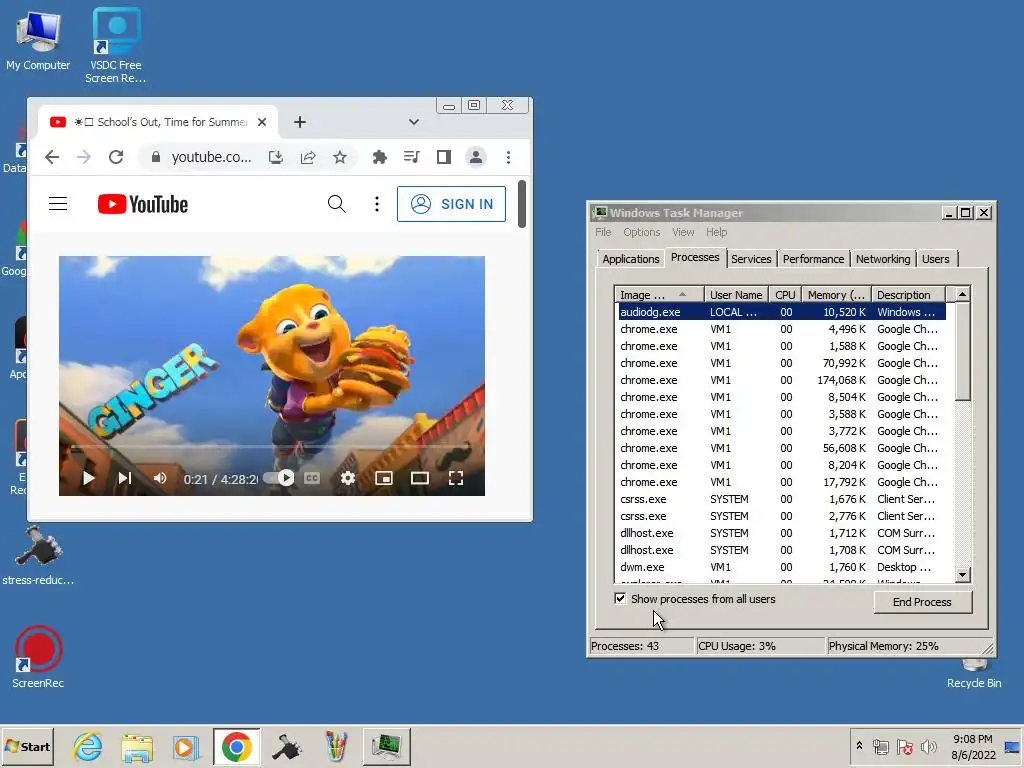The height and width of the screenshot is (768, 1024).
Task: Open YouTube settings three-dot menu
Action: (377, 204)
